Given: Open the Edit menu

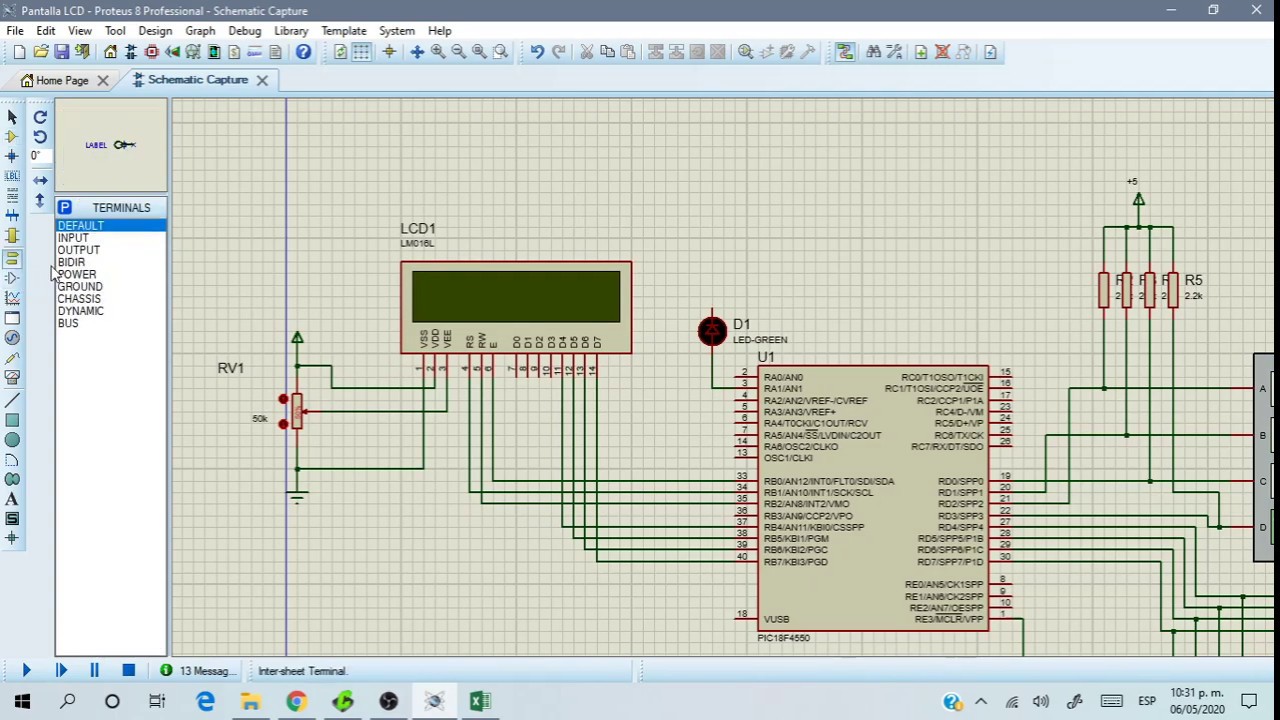Looking at the screenshot, I should pyautogui.click(x=46, y=31).
